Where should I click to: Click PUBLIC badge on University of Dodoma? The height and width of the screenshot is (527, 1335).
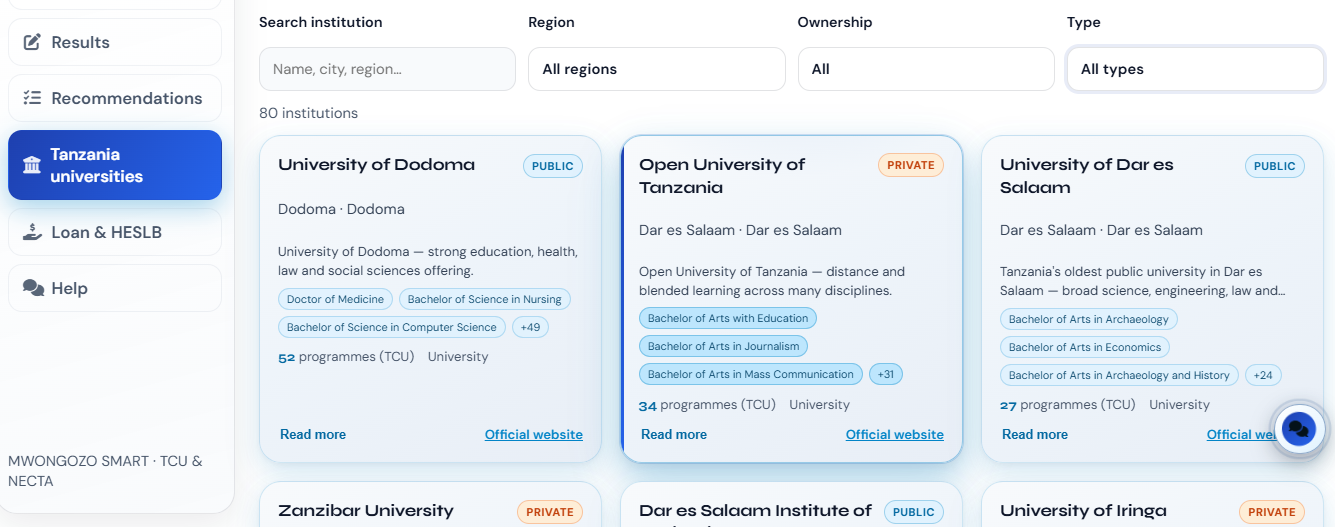tap(553, 166)
